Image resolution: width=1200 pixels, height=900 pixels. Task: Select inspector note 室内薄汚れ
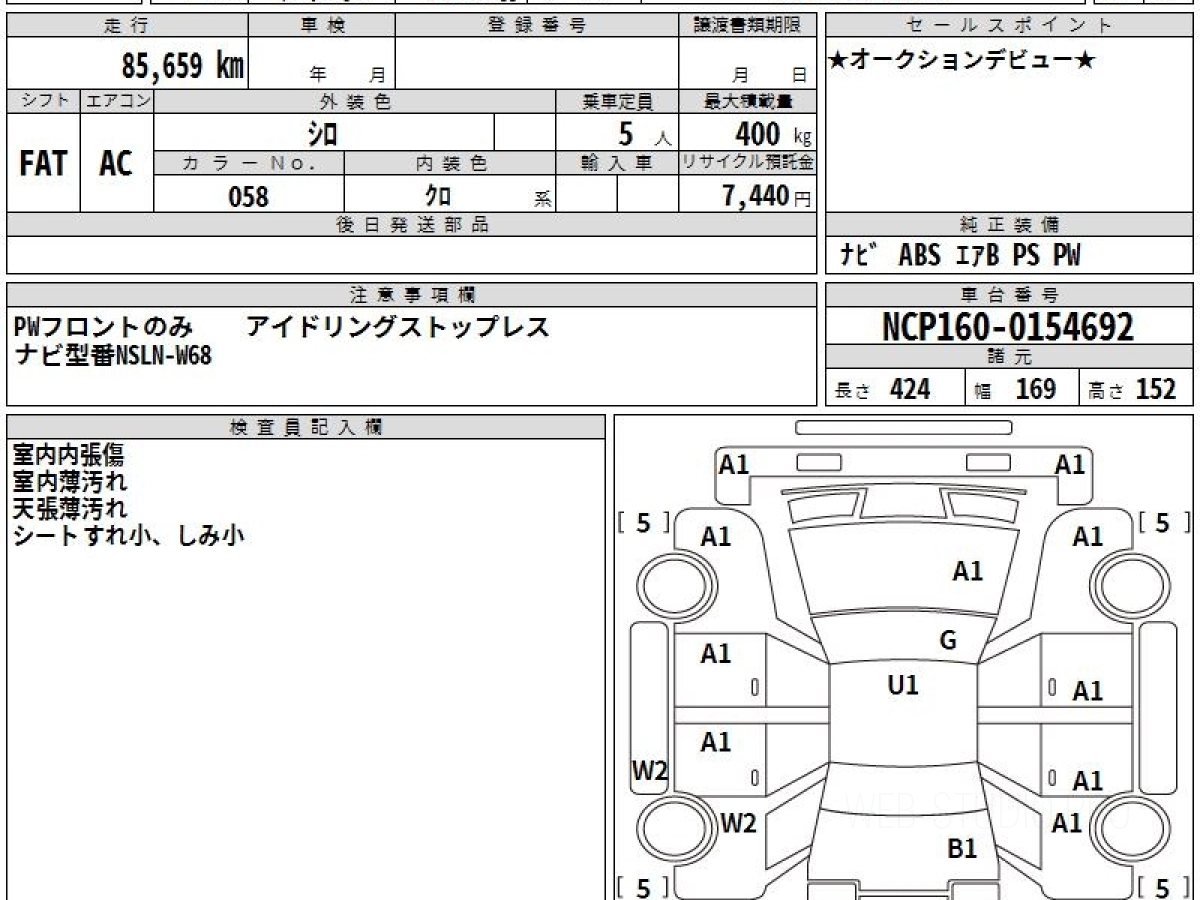pyautogui.click(x=70, y=481)
